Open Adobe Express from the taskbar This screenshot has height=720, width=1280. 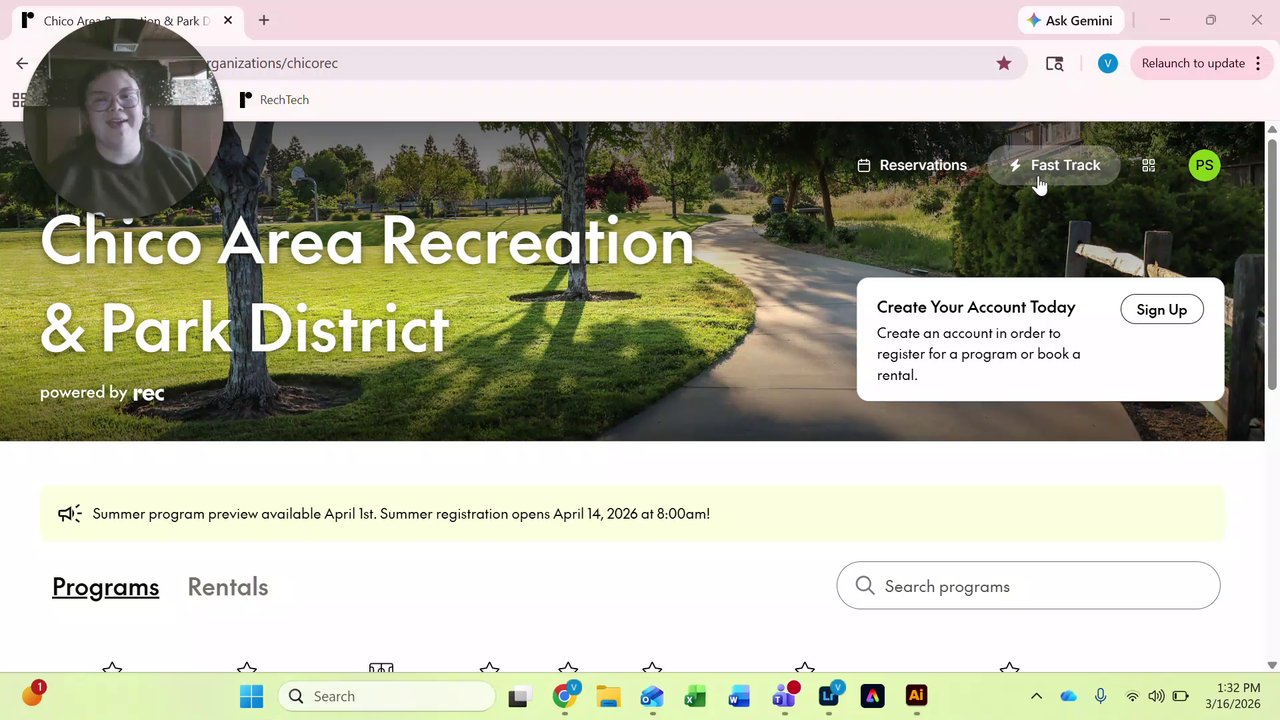pyautogui.click(x=872, y=696)
